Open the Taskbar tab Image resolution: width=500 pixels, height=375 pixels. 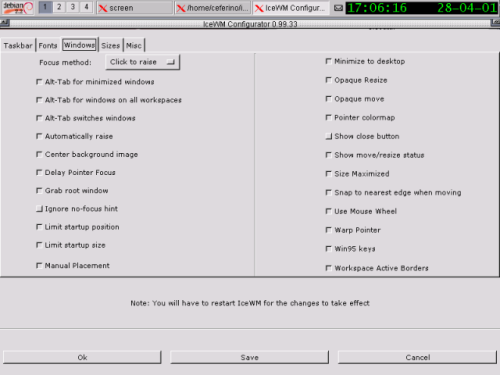[x=18, y=46]
